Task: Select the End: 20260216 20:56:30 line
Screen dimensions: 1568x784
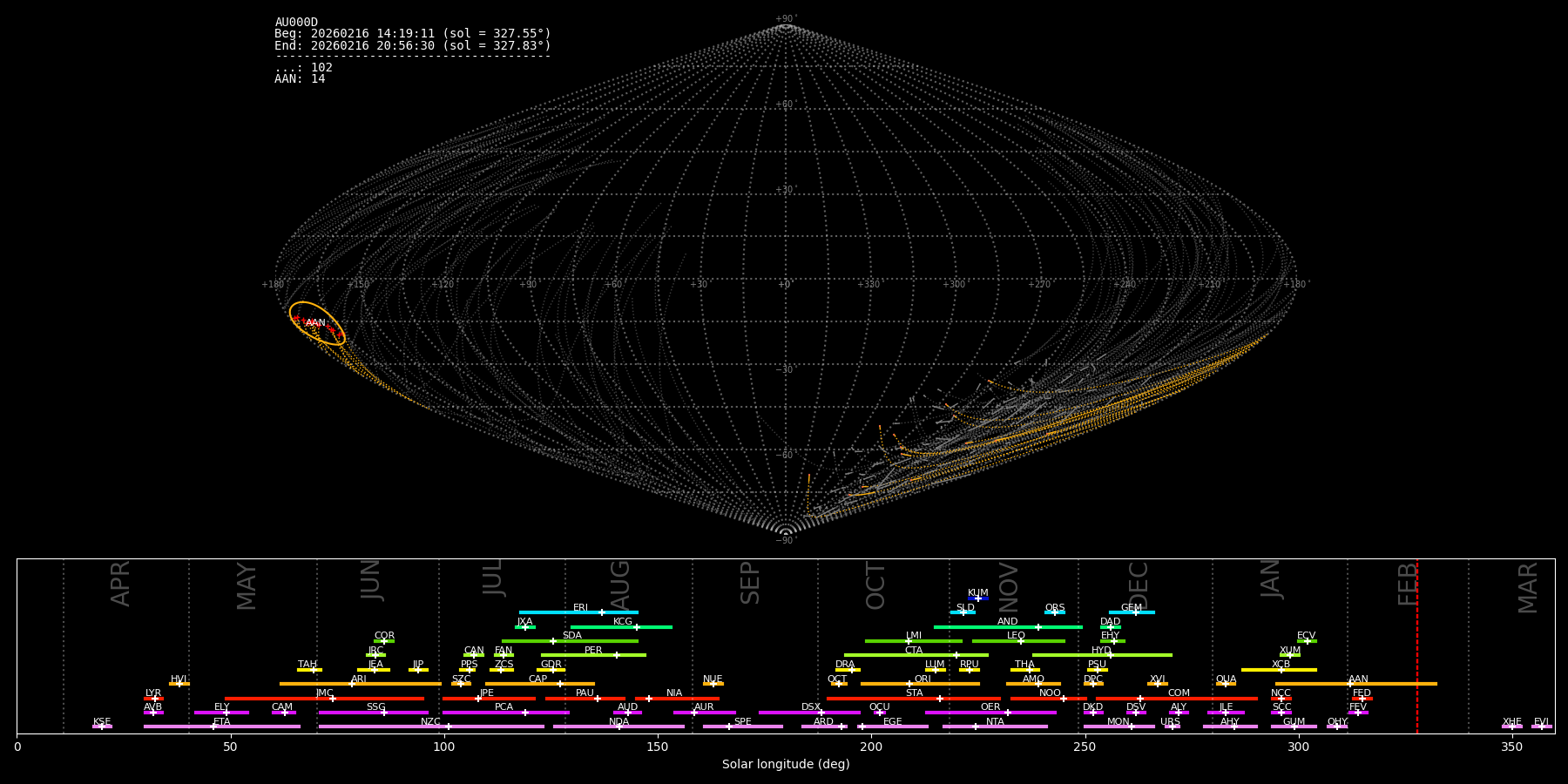Action: (413, 45)
